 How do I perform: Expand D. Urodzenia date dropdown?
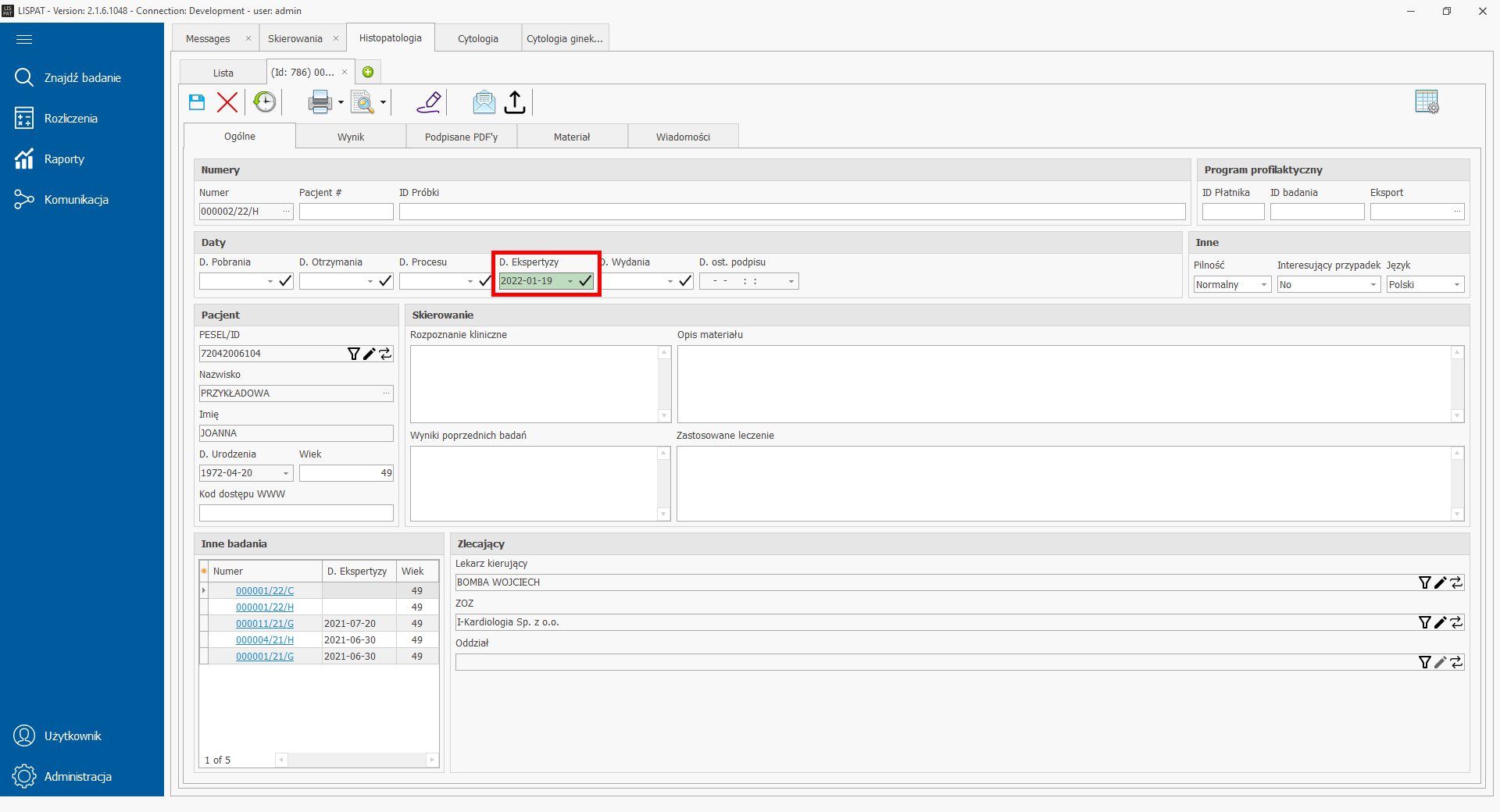pyautogui.click(x=286, y=473)
